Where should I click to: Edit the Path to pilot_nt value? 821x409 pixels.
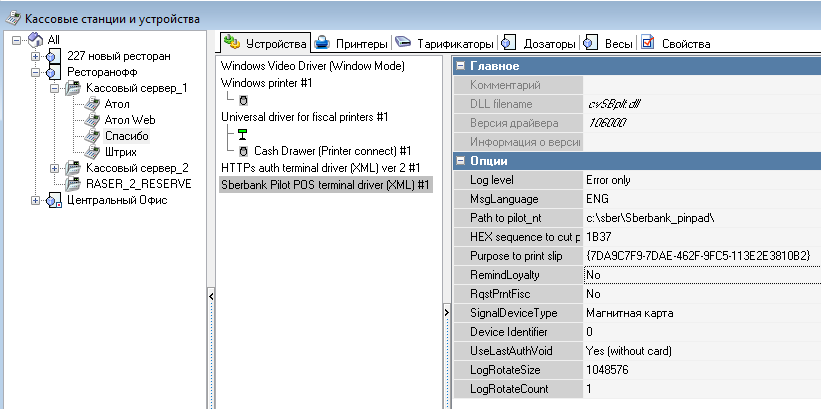700,218
